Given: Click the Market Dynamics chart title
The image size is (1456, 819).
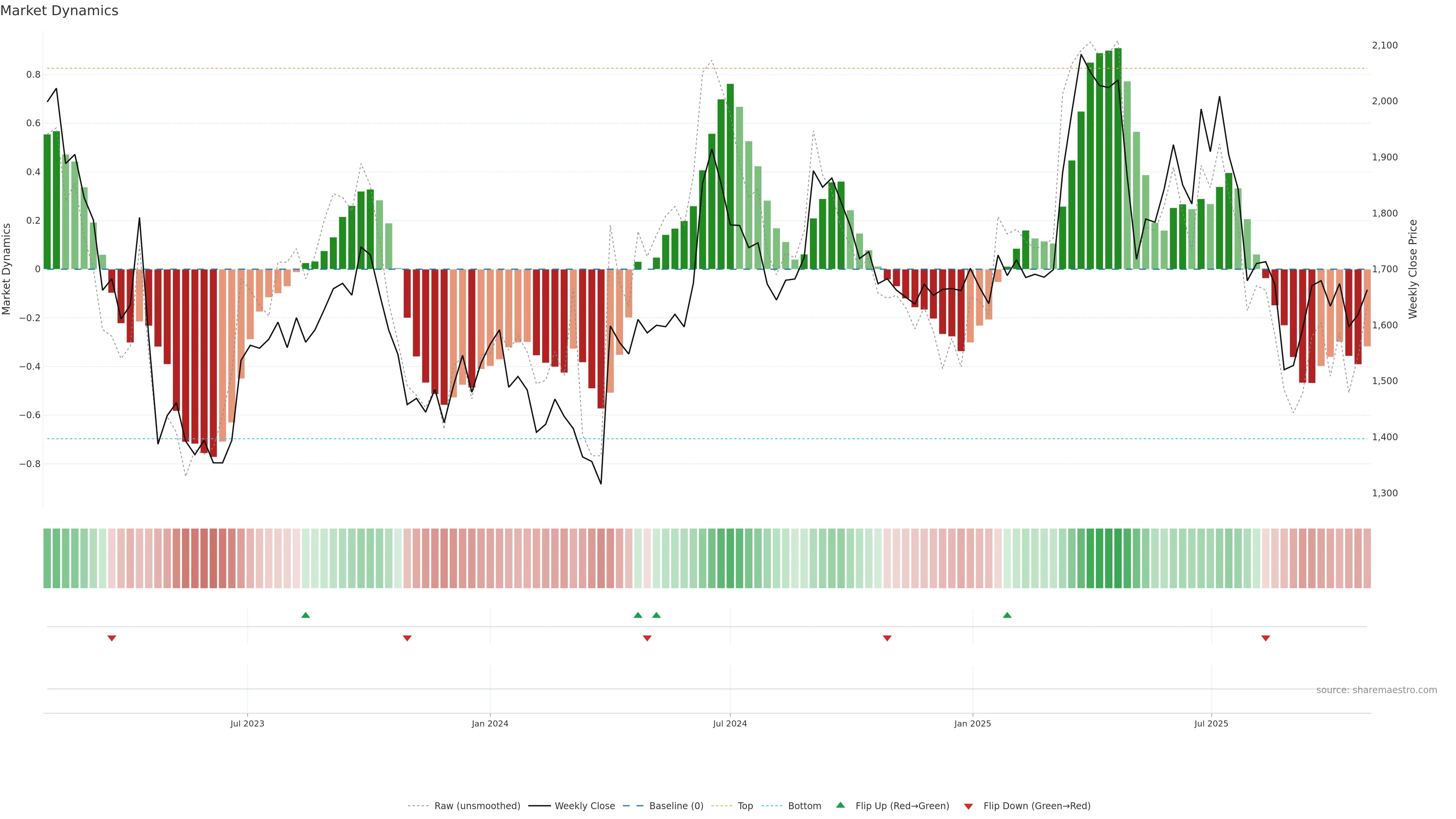Looking at the screenshot, I should coord(60,11).
